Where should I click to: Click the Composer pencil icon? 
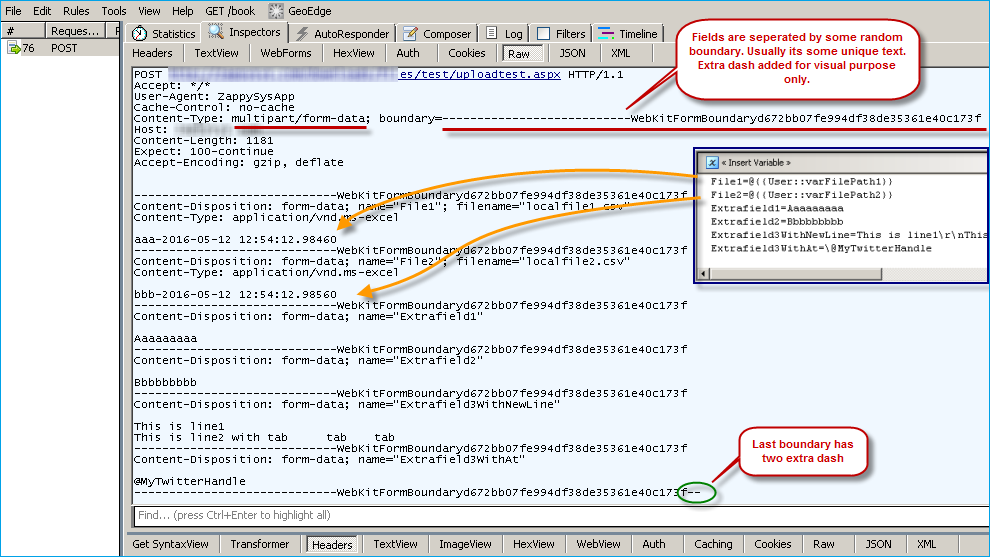pyautogui.click(x=410, y=33)
